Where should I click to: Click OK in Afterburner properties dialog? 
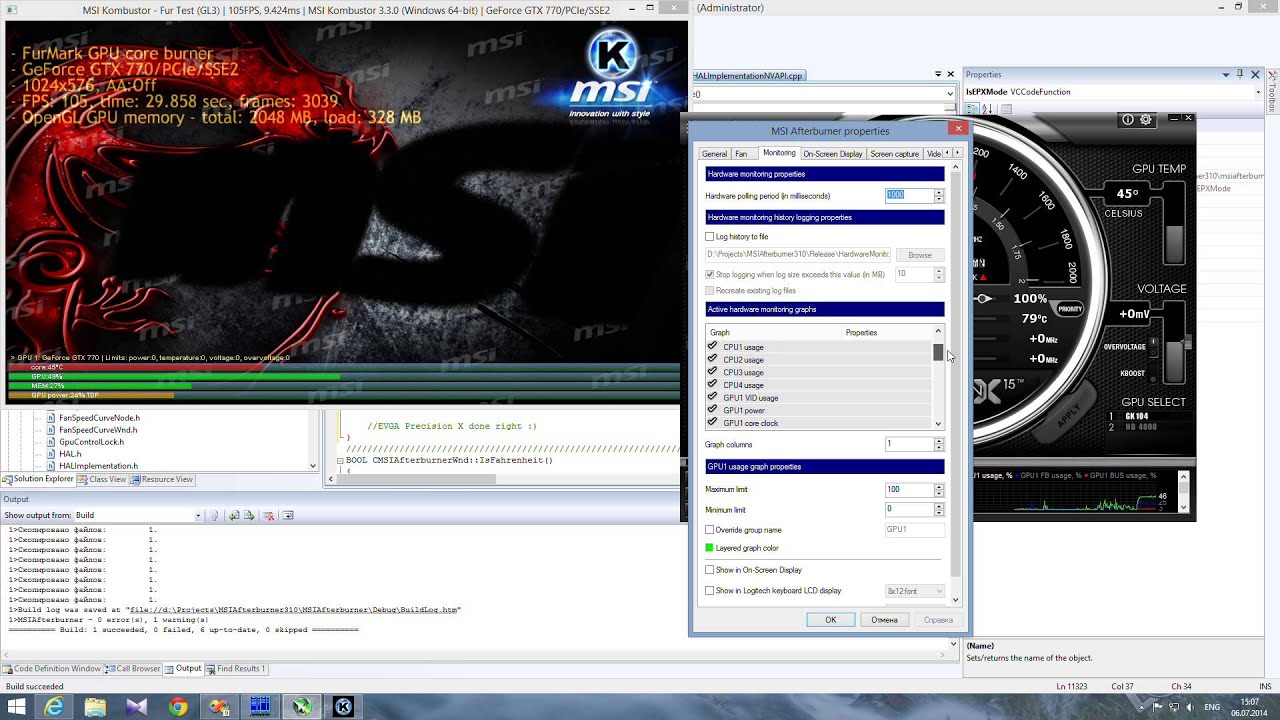pos(831,620)
